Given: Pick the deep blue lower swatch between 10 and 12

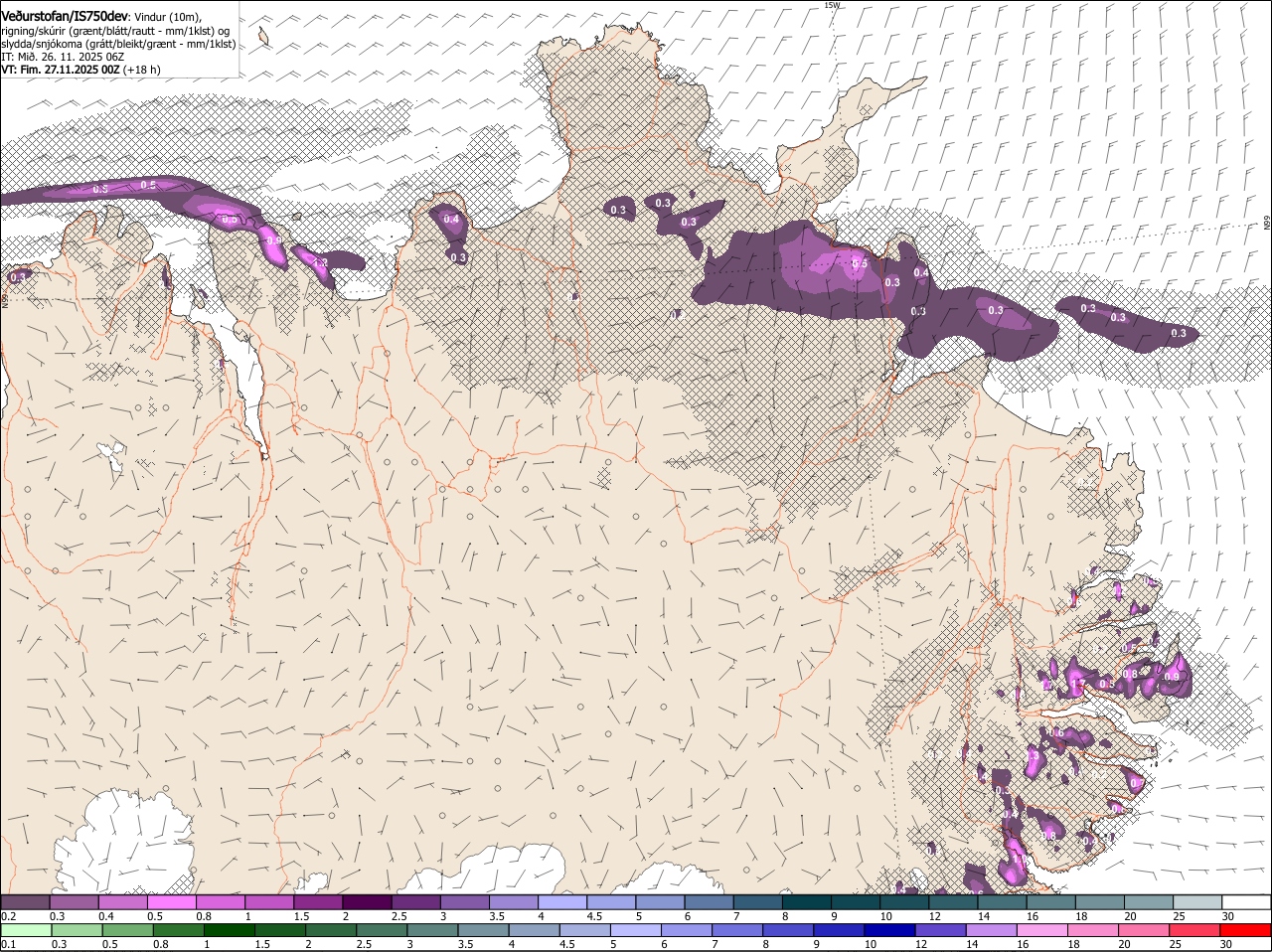Looking at the screenshot, I should tap(889, 930).
